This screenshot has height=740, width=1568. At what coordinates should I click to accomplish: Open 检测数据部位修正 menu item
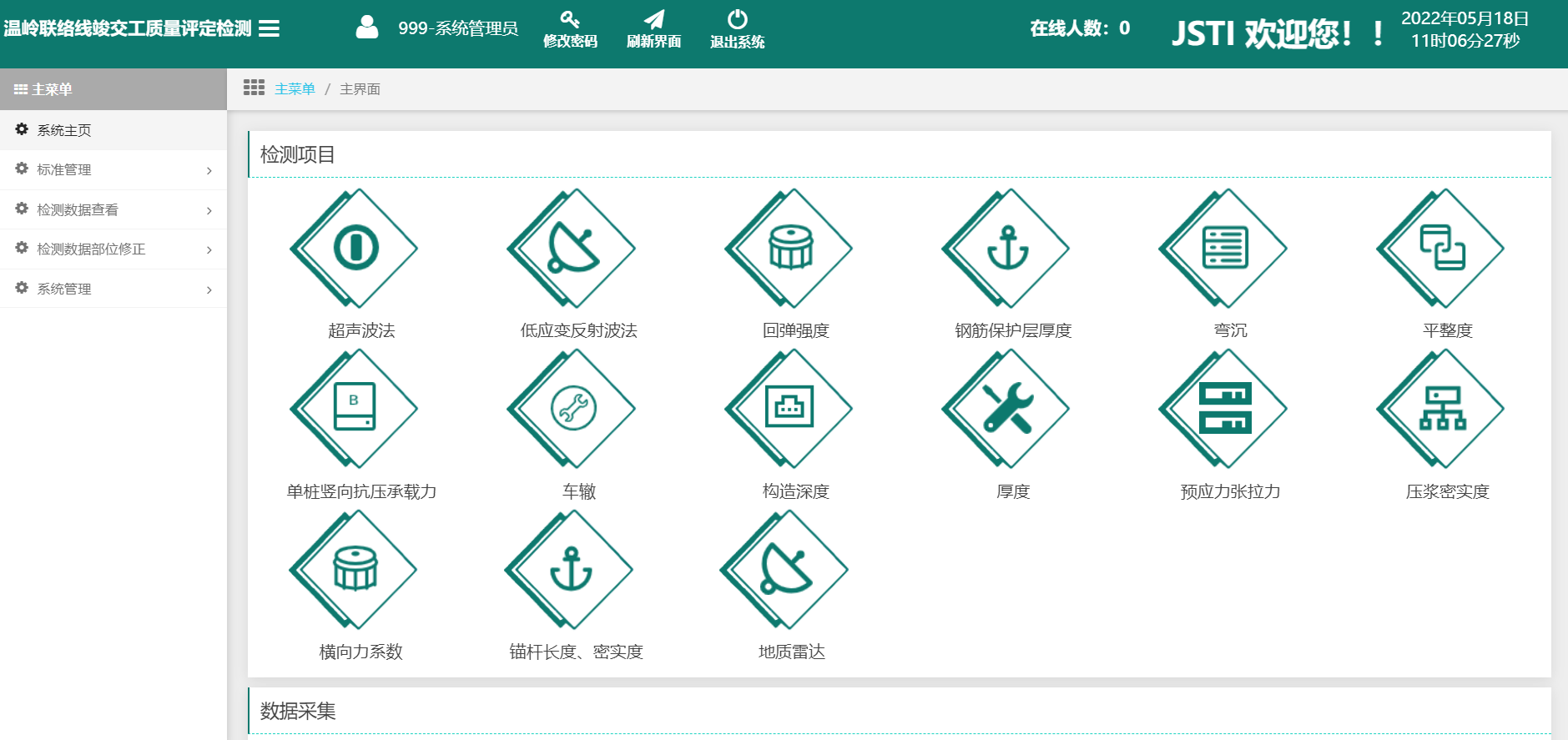pyautogui.click(x=113, y=249)
